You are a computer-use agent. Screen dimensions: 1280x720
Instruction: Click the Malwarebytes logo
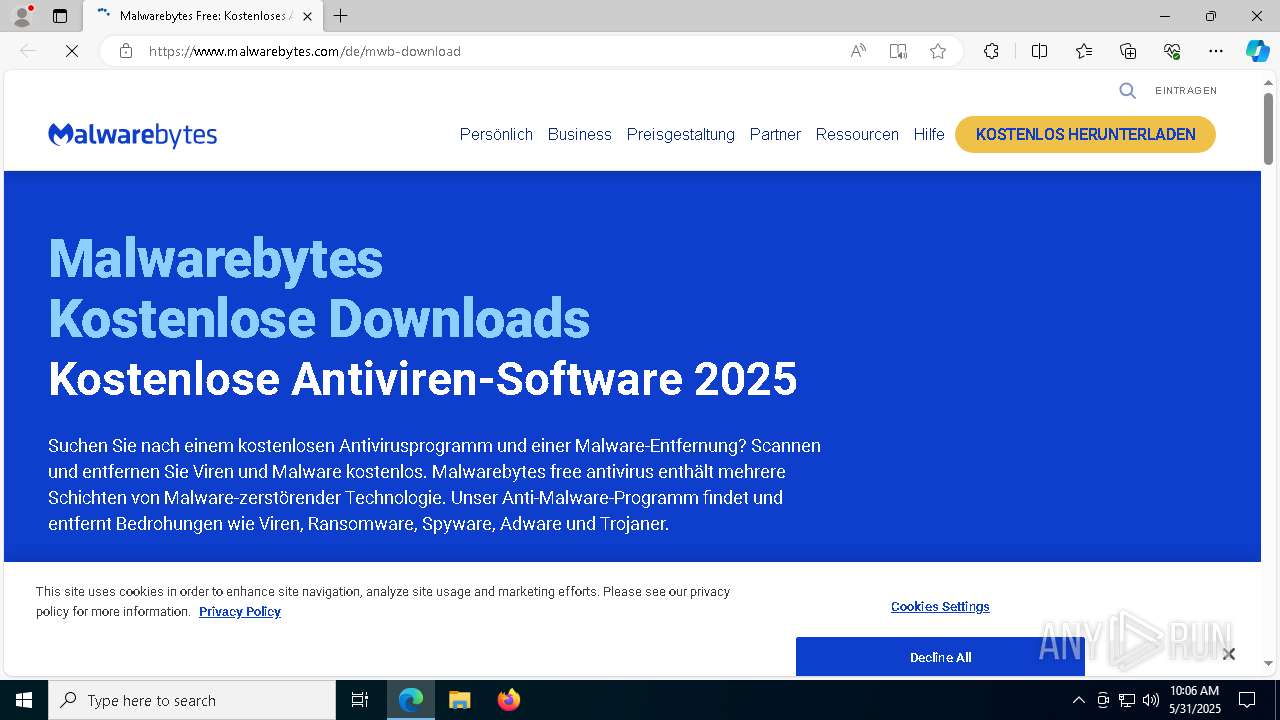(x=132, y=135)
